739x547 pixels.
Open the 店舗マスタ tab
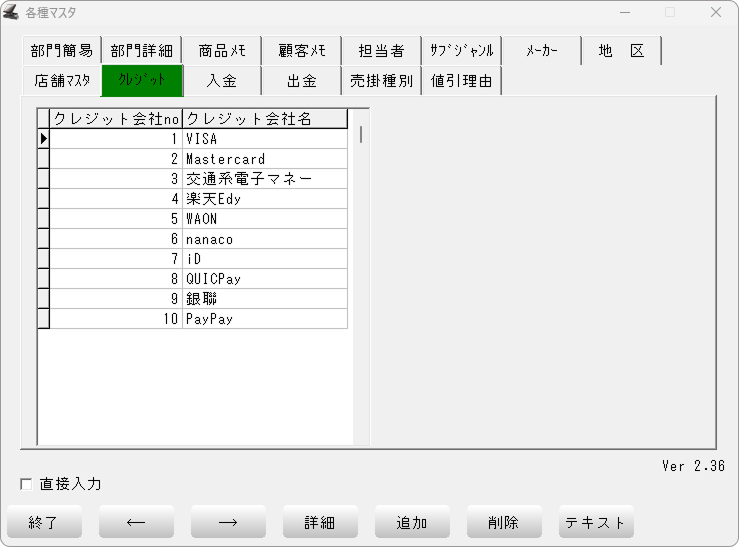(61, 81)
